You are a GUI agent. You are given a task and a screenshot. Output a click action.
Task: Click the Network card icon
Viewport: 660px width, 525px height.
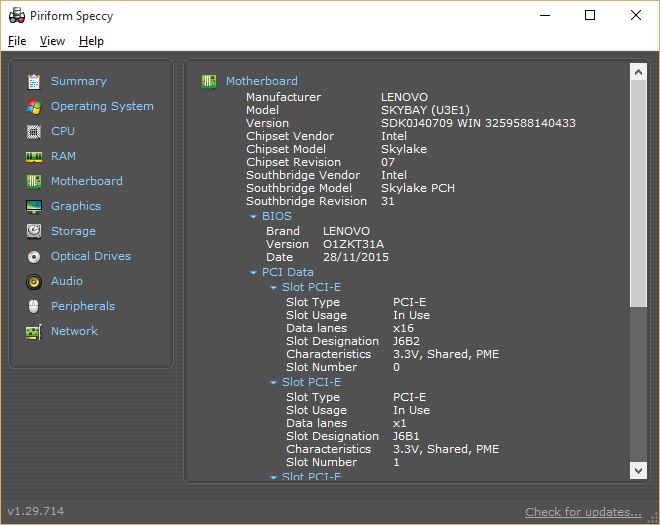coord(34,332)
